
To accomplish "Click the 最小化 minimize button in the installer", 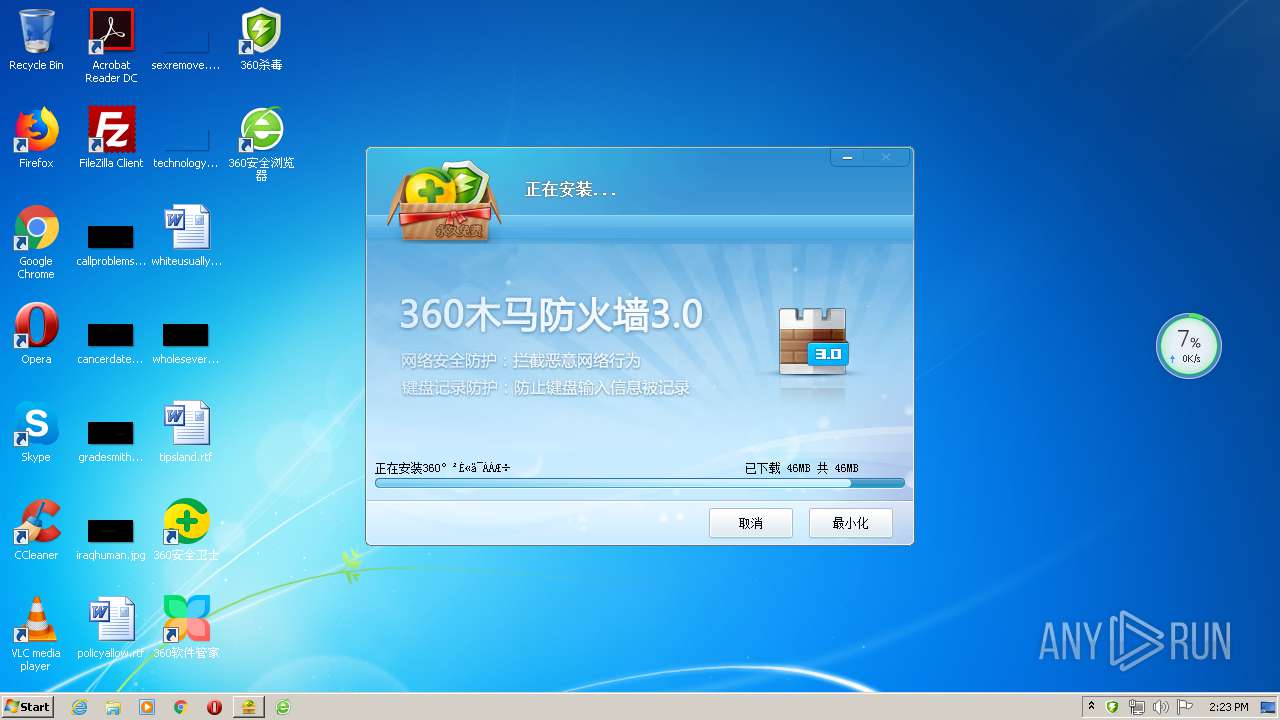I will (851, 523).
